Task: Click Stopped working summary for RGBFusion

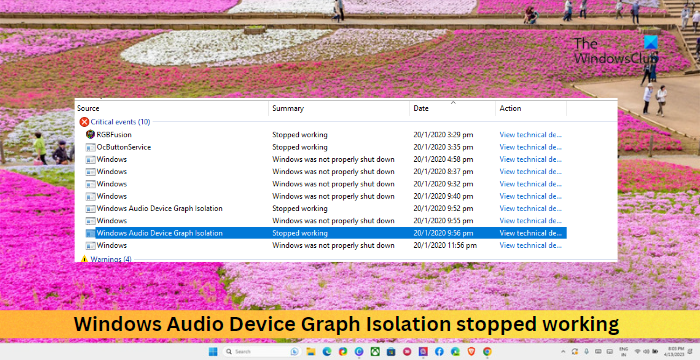Action: click(x=300, y=134)
